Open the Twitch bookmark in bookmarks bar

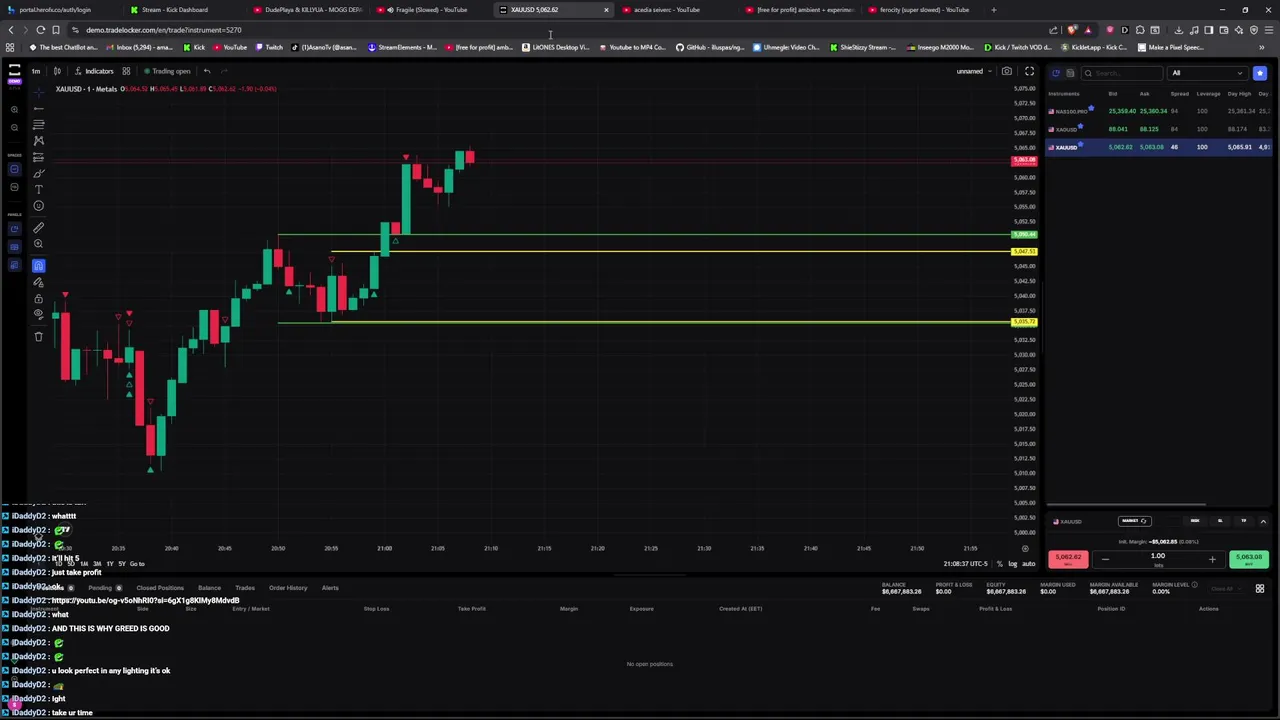pos(268,47)
